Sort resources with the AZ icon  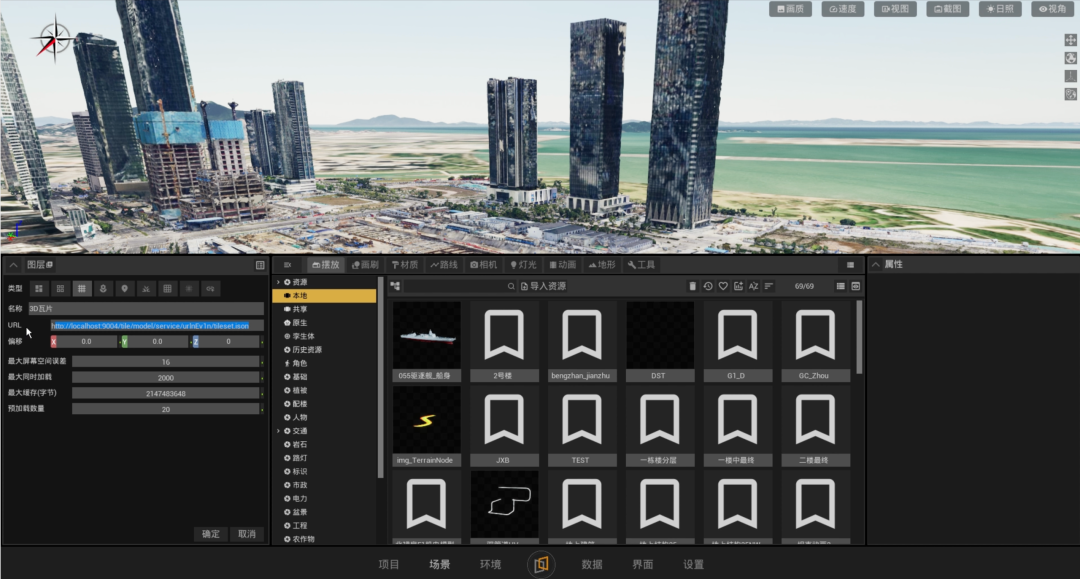(753, 286)
